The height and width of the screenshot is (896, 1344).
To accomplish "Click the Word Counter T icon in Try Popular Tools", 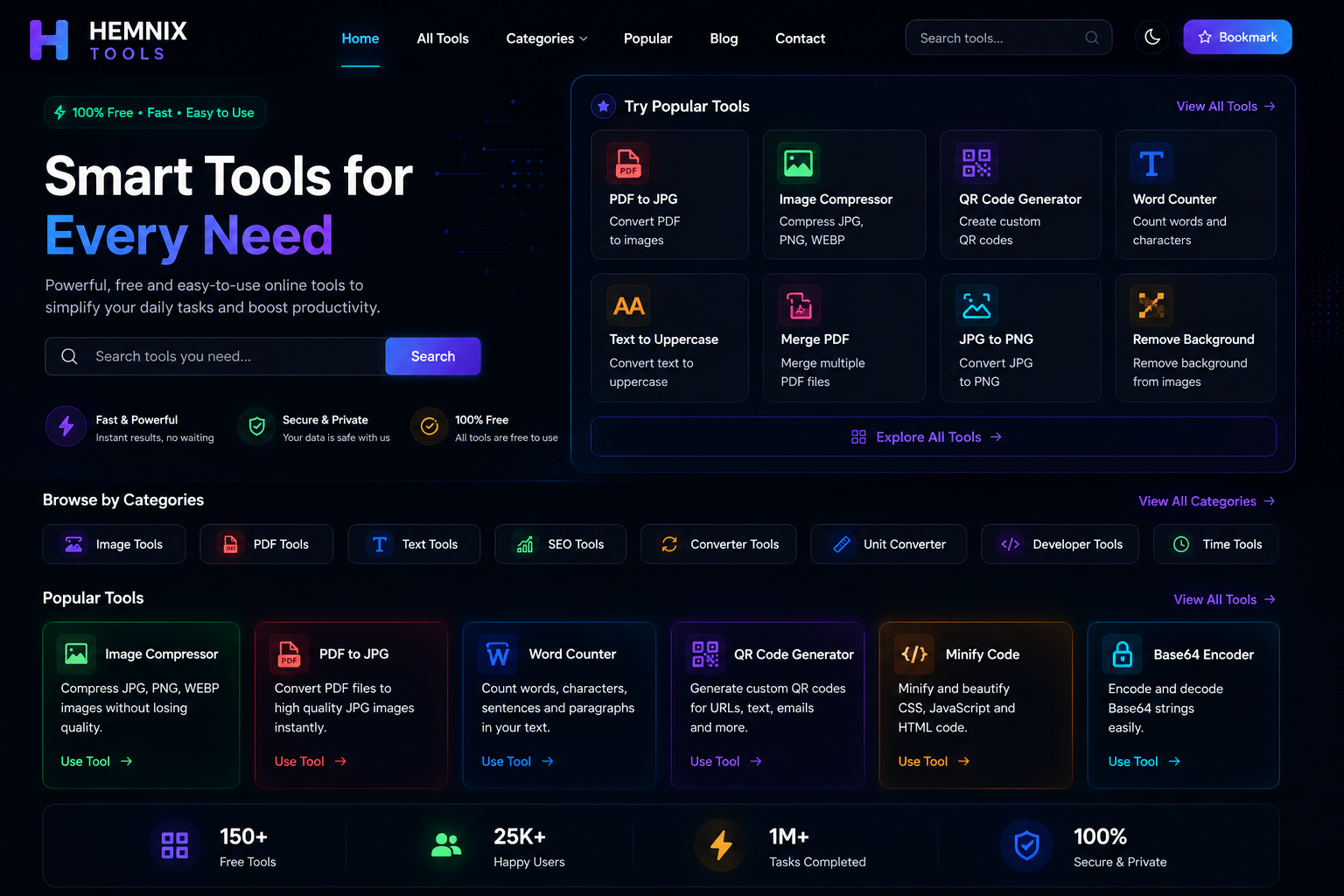I will point(1151,163).
